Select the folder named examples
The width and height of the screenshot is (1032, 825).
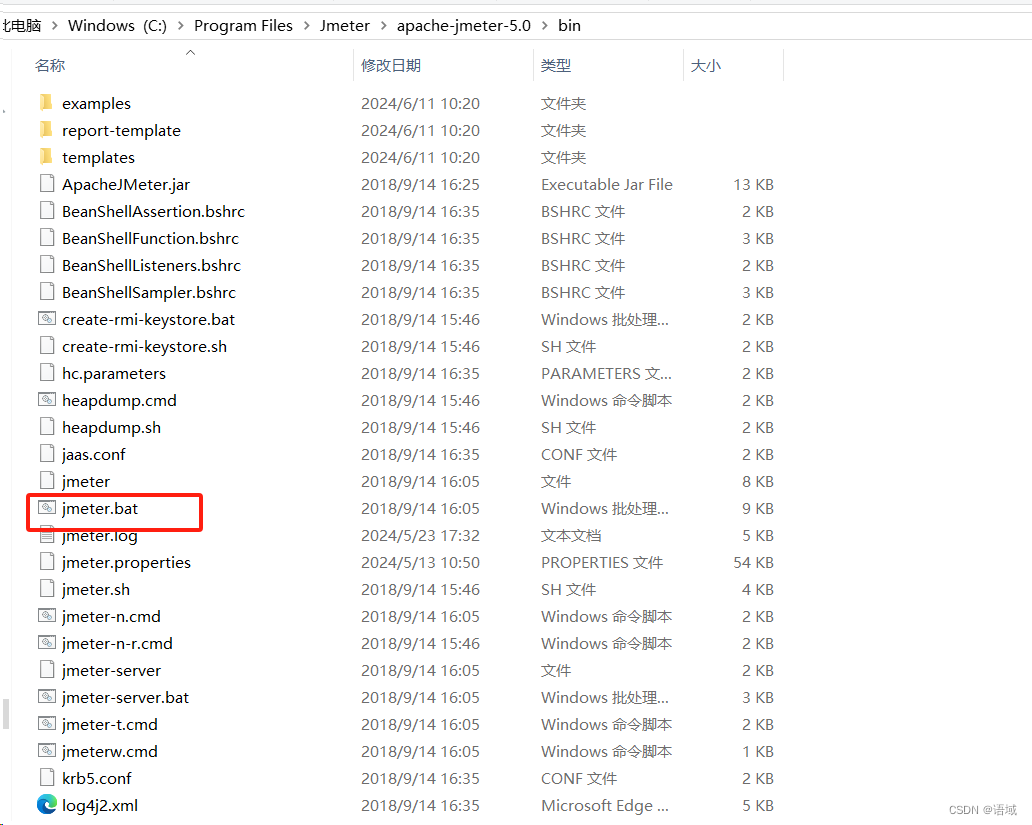click(96, 103)
